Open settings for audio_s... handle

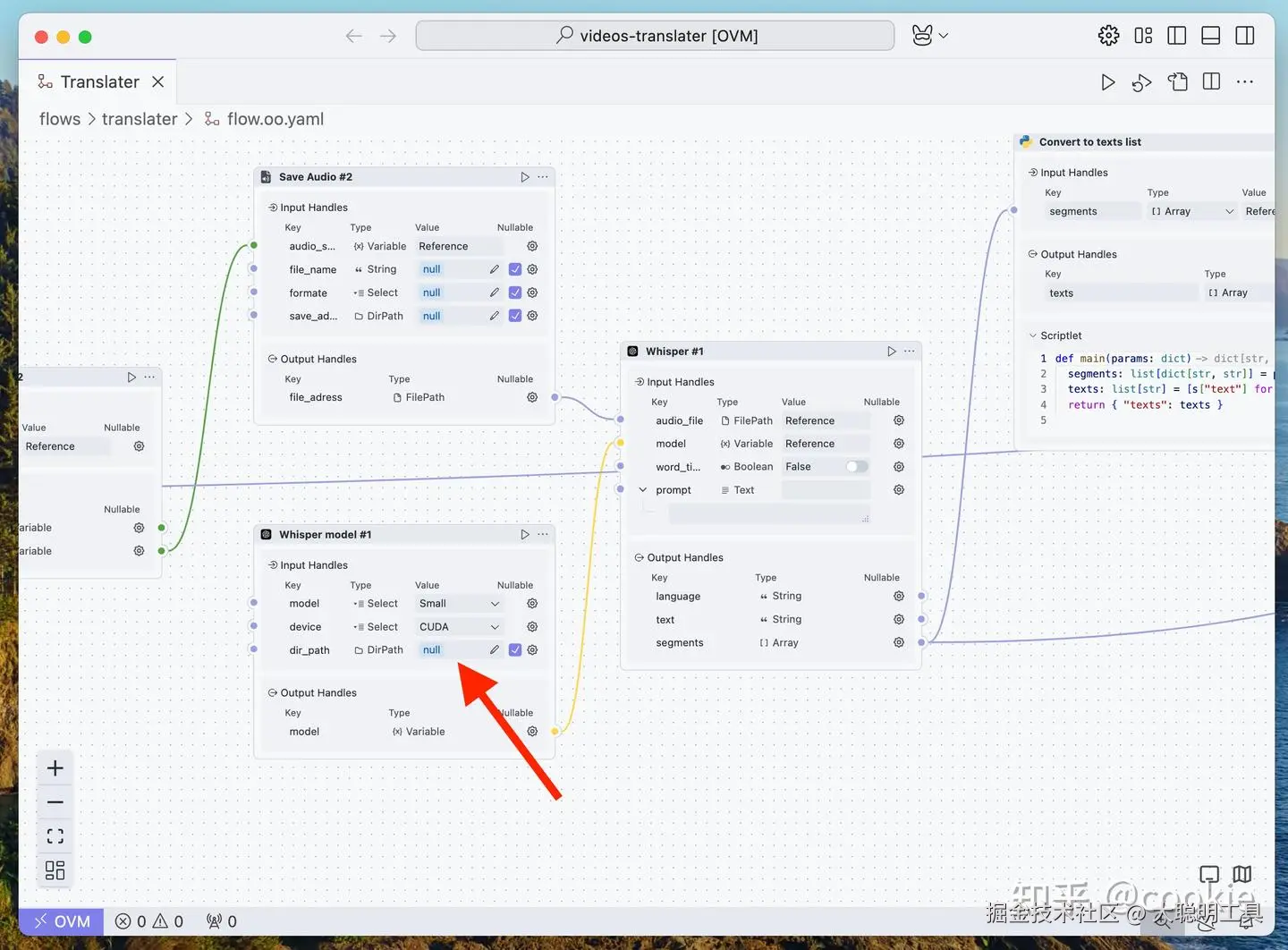click(x=532, y=246)
